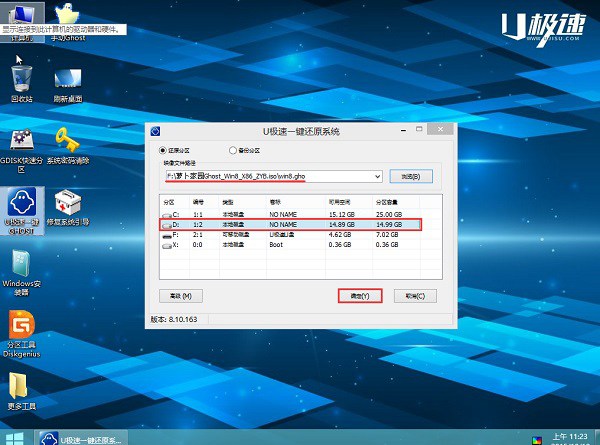Screen dimensions: 600x445
Task: Open the More Tools folder icon
Action: point(21,391)
